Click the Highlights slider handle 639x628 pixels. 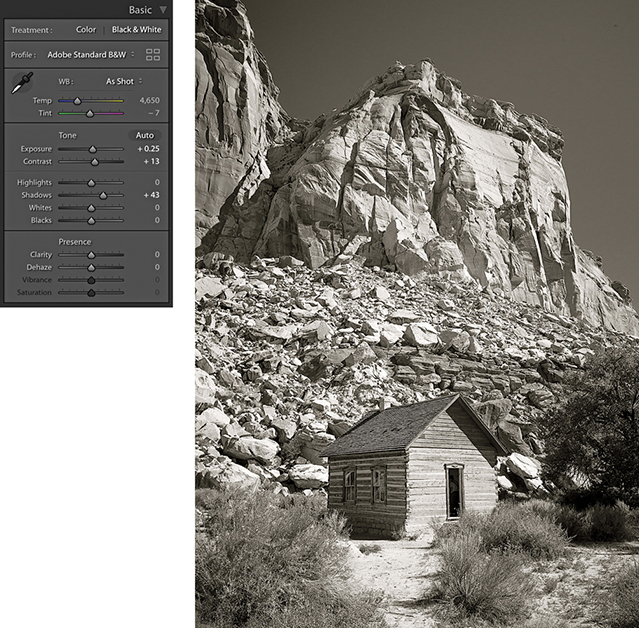click(x=91, y=183)
